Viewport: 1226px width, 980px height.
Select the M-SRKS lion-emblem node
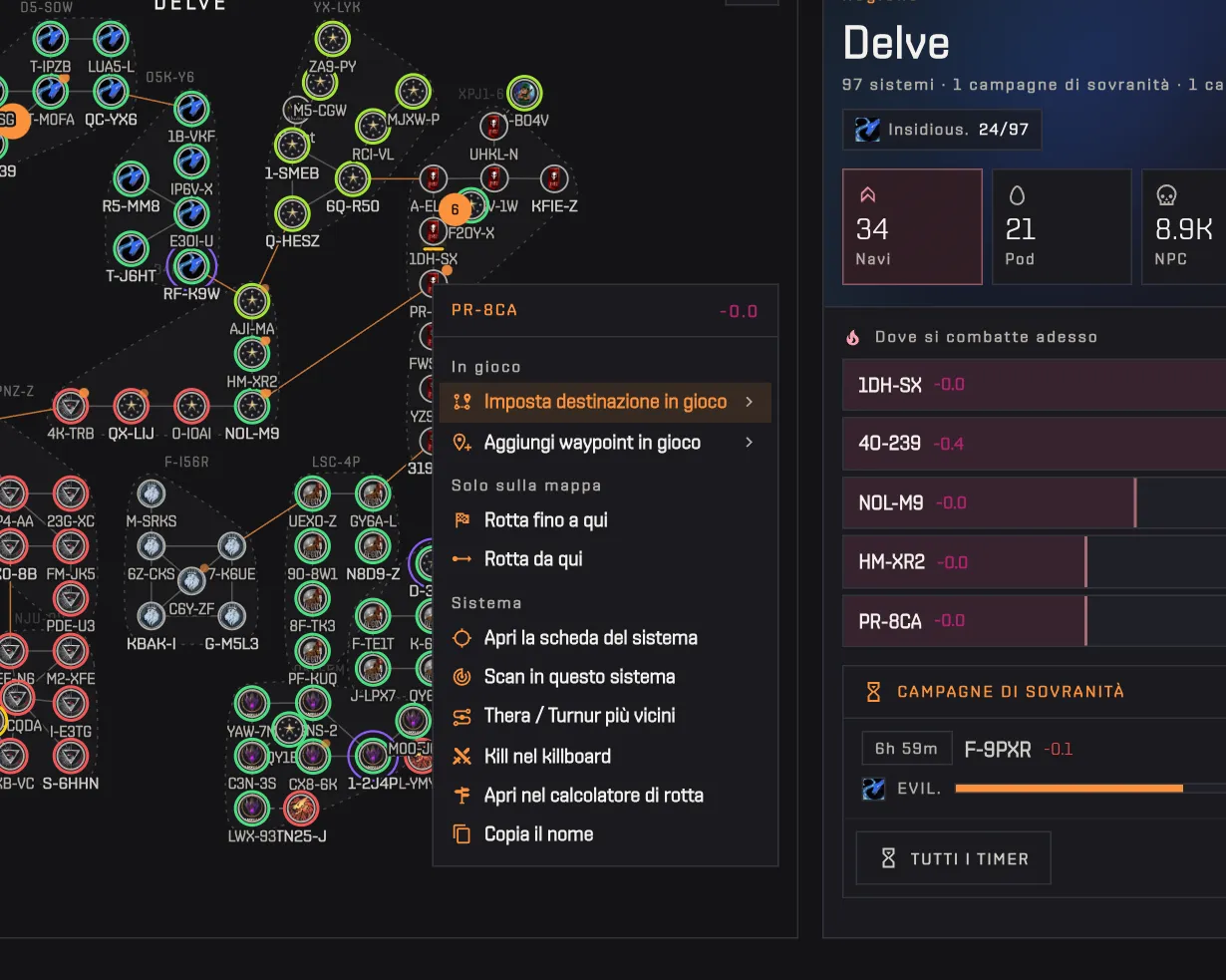152,493
